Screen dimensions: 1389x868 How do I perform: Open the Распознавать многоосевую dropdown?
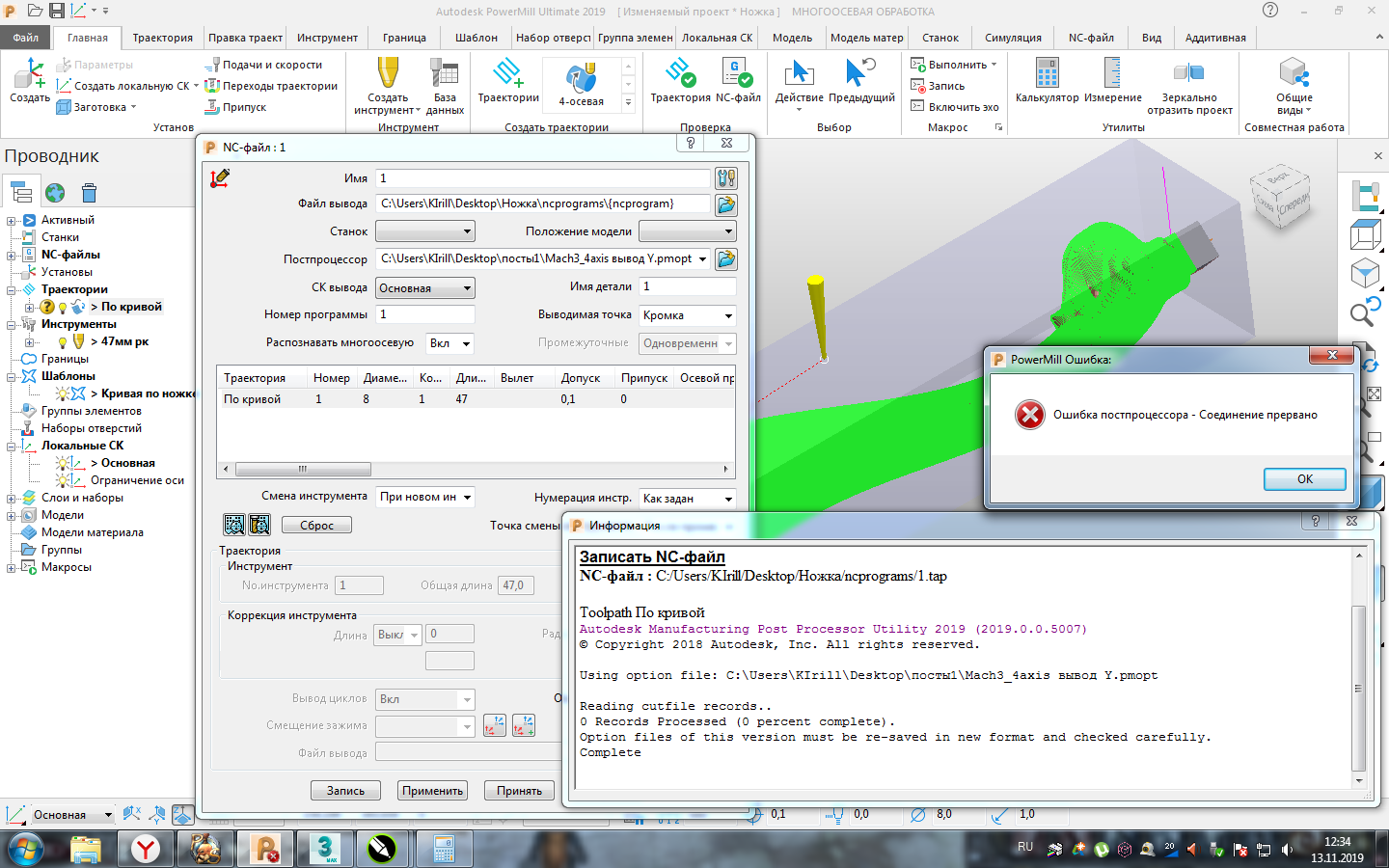coord(450,343)
